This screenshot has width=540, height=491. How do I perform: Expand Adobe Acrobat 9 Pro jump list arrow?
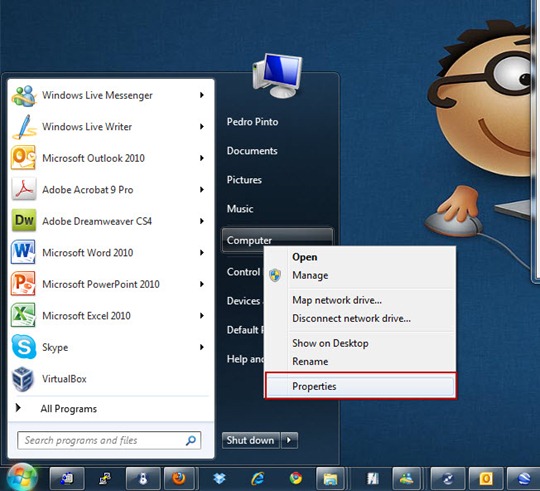tap(202, 189)
